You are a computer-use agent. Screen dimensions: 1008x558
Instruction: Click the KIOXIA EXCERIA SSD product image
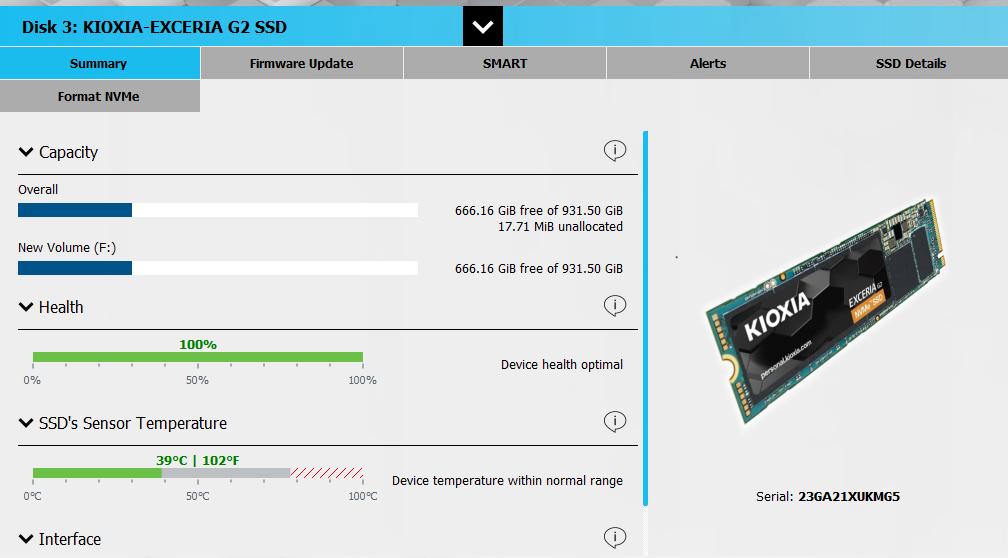828,310
